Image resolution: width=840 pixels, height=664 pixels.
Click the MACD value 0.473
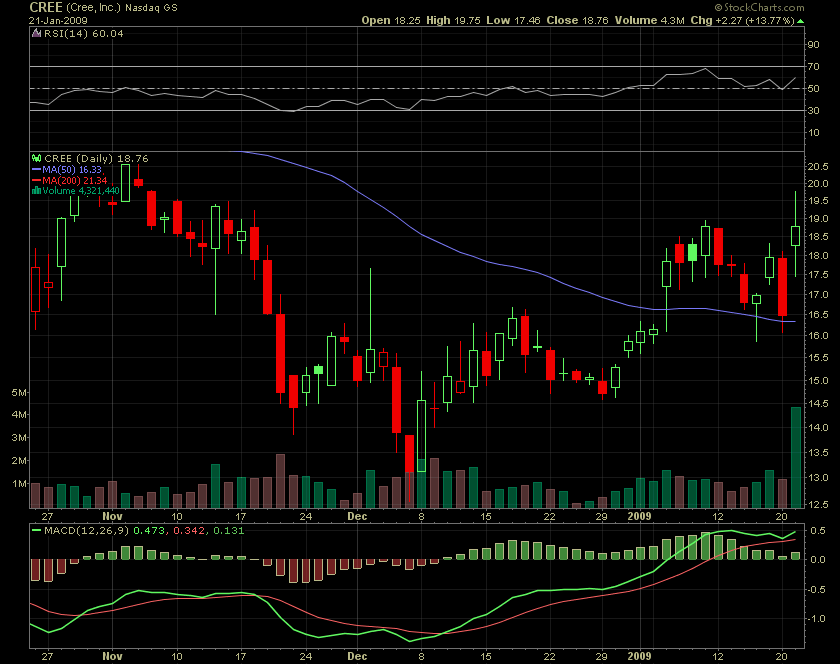click(148, 531)
